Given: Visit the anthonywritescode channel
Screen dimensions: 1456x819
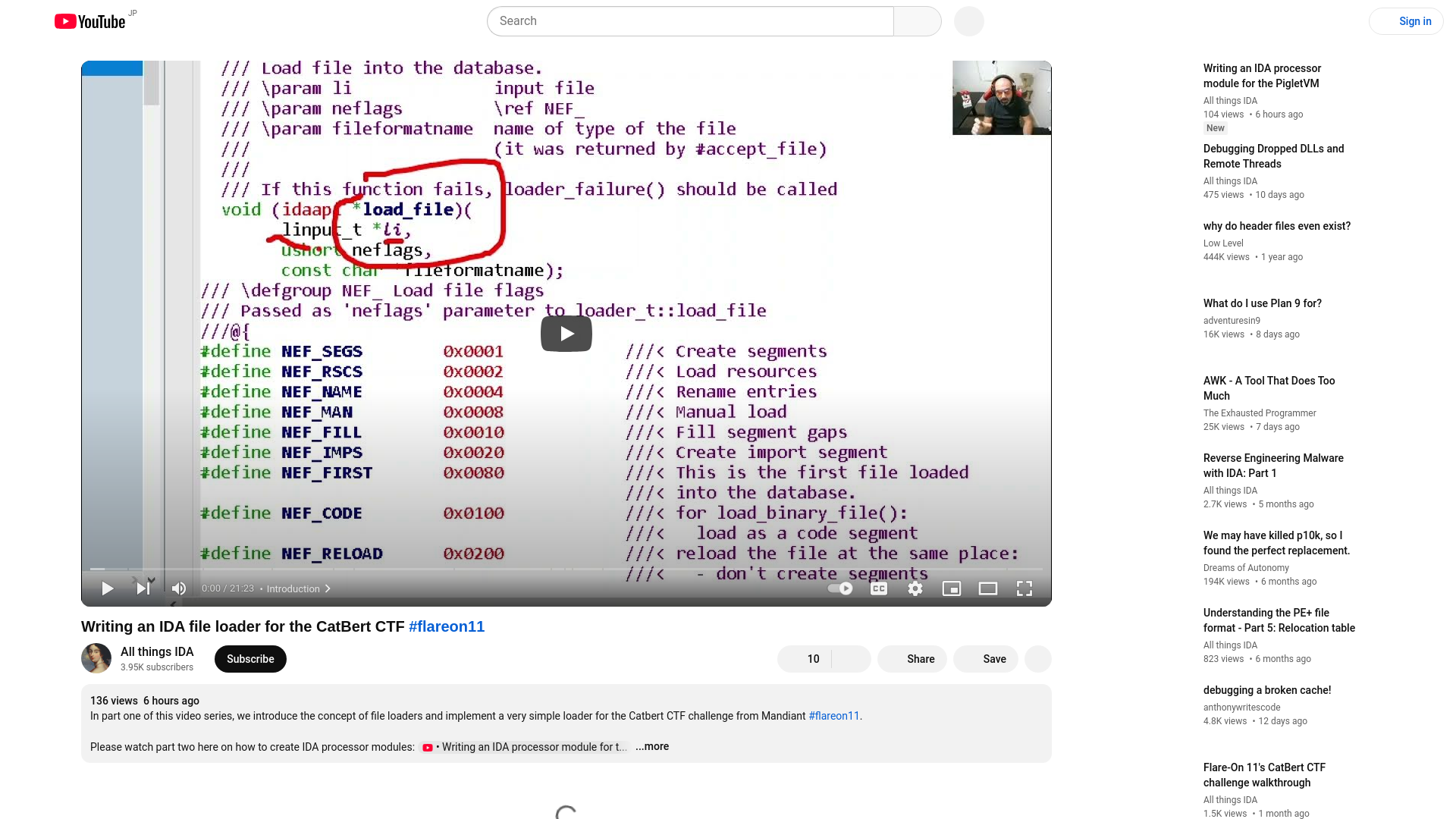Looking at the screenshot, I should [1241, 708].
